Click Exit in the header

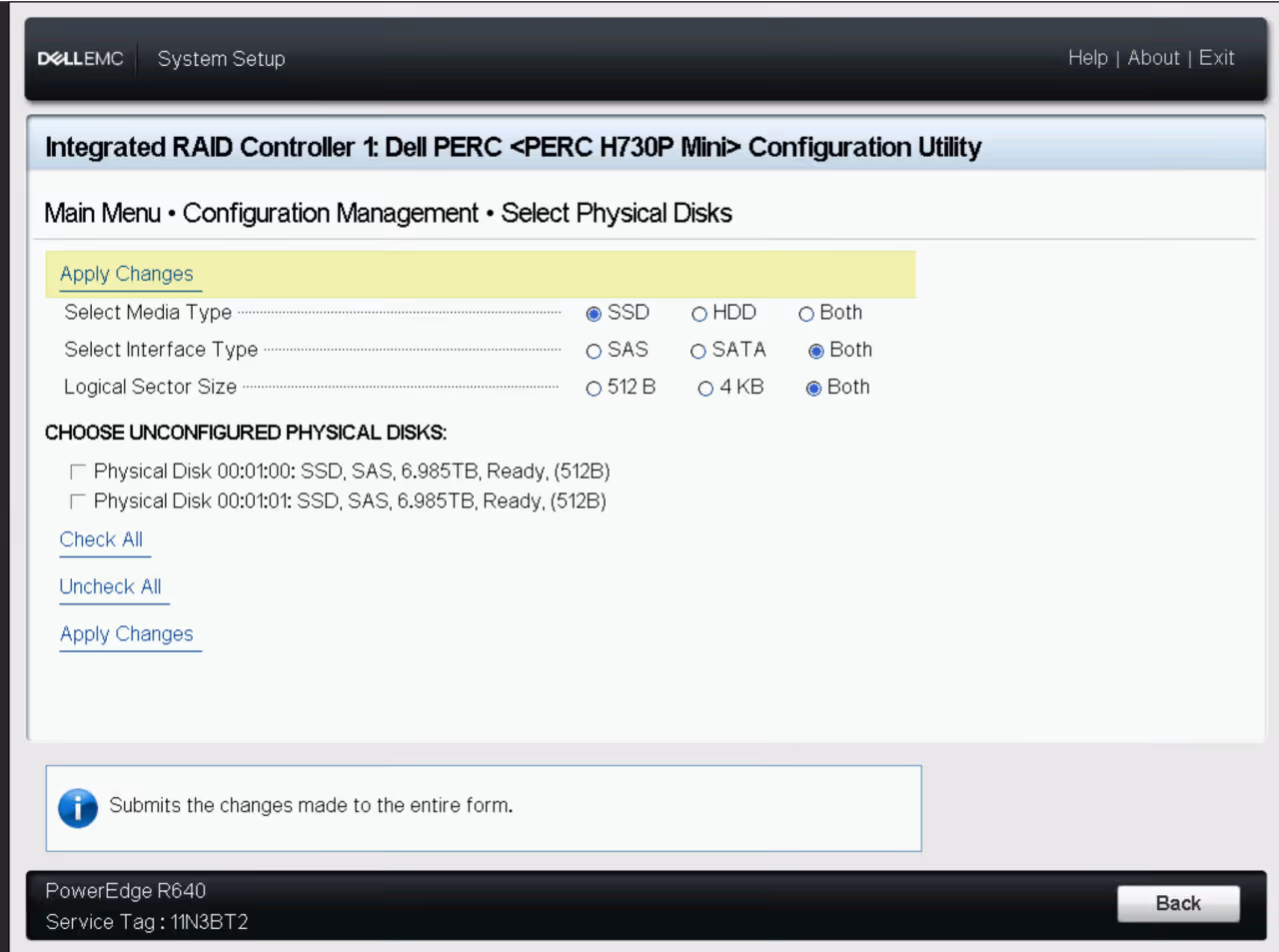click(1217, 58)
